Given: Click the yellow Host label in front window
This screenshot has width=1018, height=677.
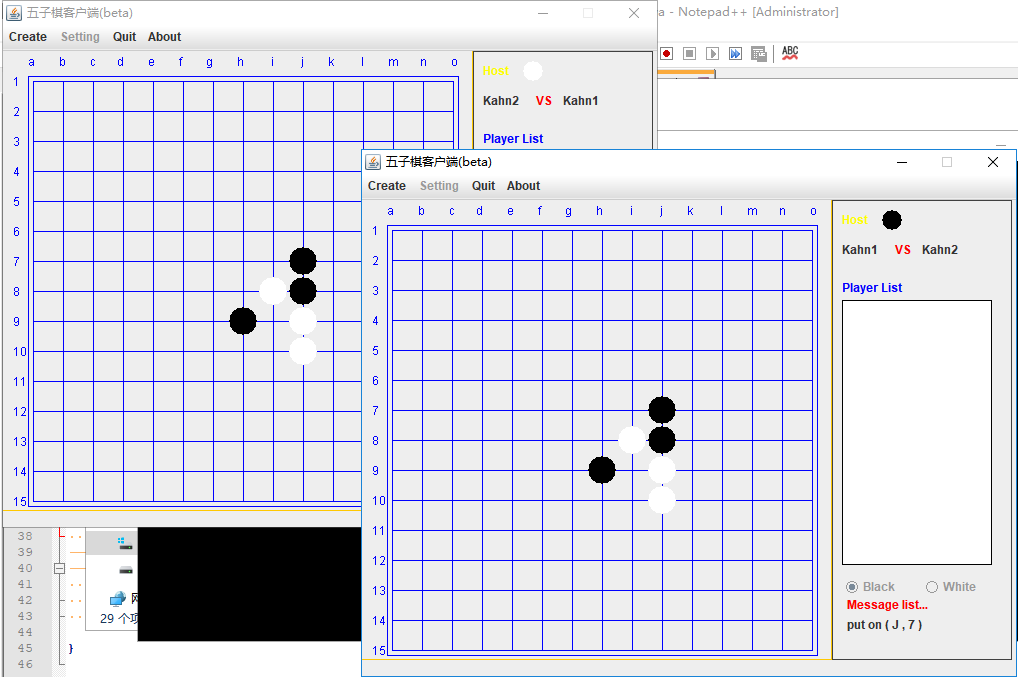Looking at the screenshot, I should [854, 220].
